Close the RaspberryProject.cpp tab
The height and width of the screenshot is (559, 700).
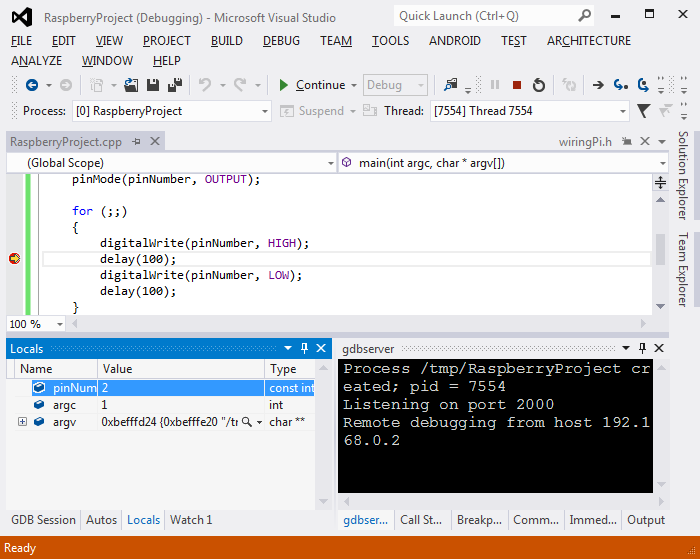tap(155, 142)
